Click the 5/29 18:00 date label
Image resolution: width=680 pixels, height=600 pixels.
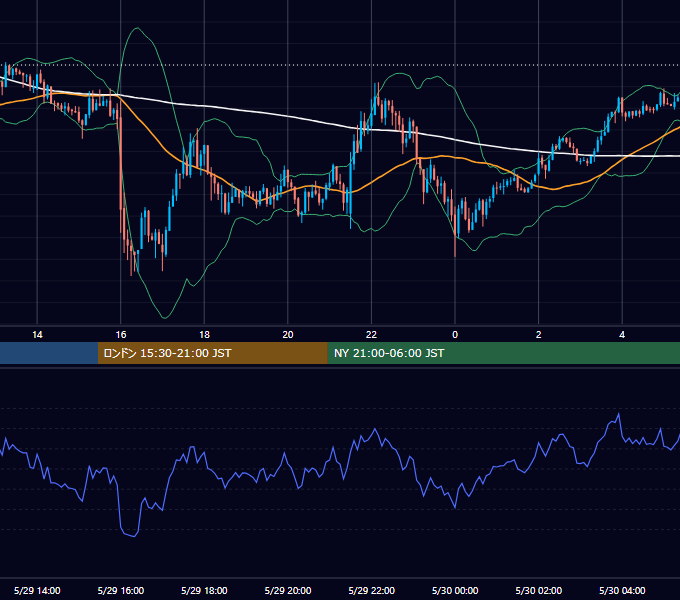point(204,590)
